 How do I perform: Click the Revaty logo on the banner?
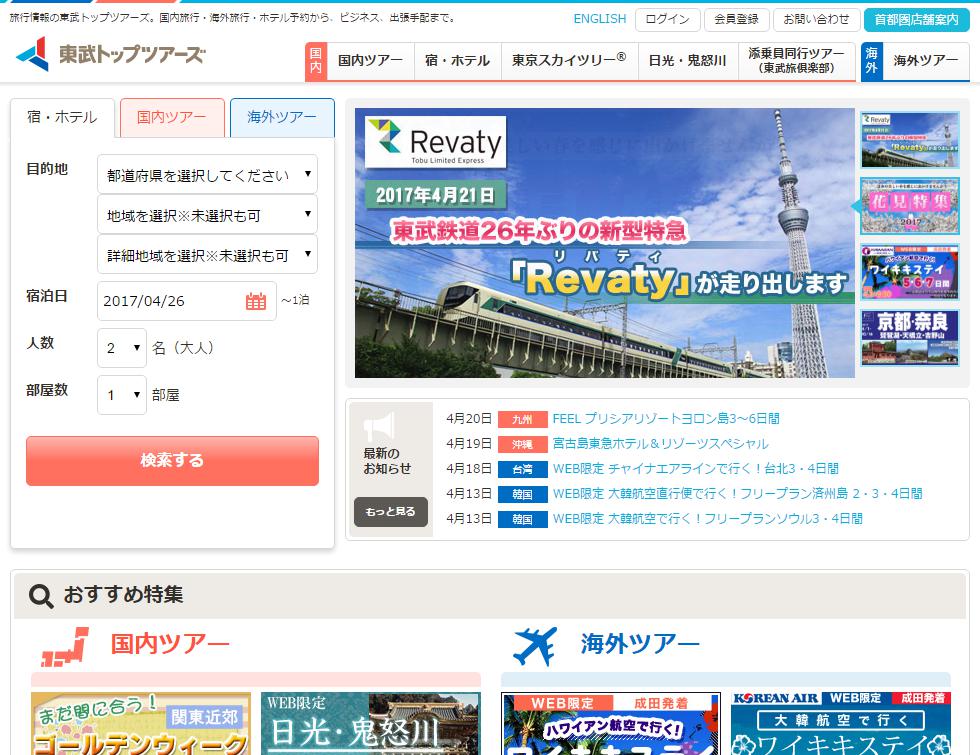point(436,142)
